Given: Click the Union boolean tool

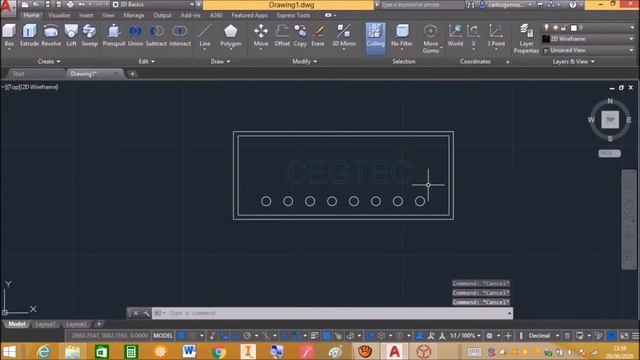Looking at the screenshot, I should (135, 35).
